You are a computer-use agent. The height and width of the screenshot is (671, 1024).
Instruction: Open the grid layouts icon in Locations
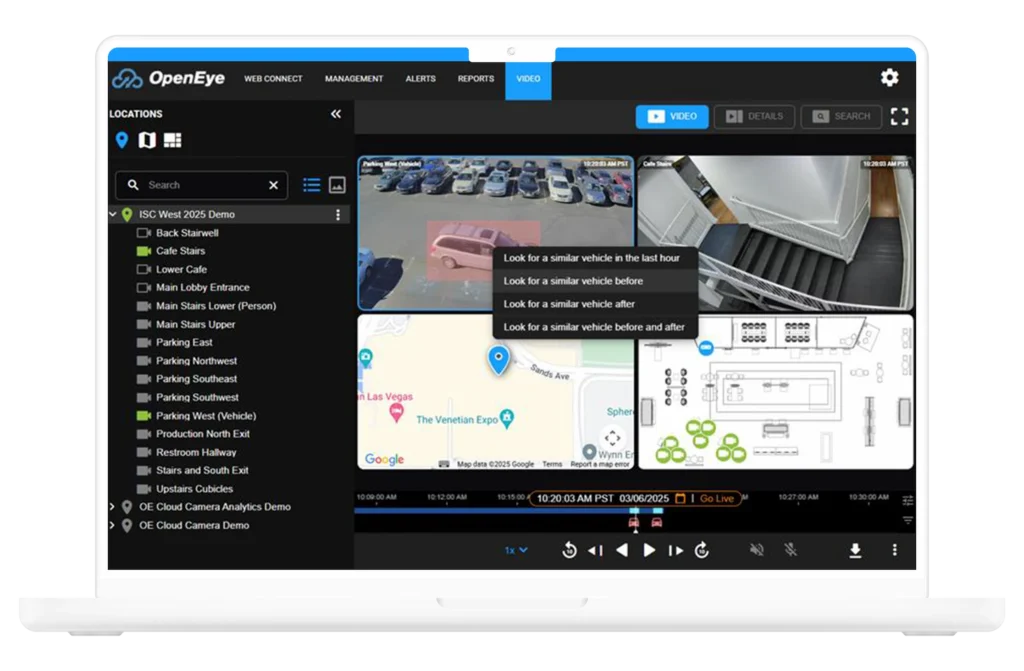172,140
